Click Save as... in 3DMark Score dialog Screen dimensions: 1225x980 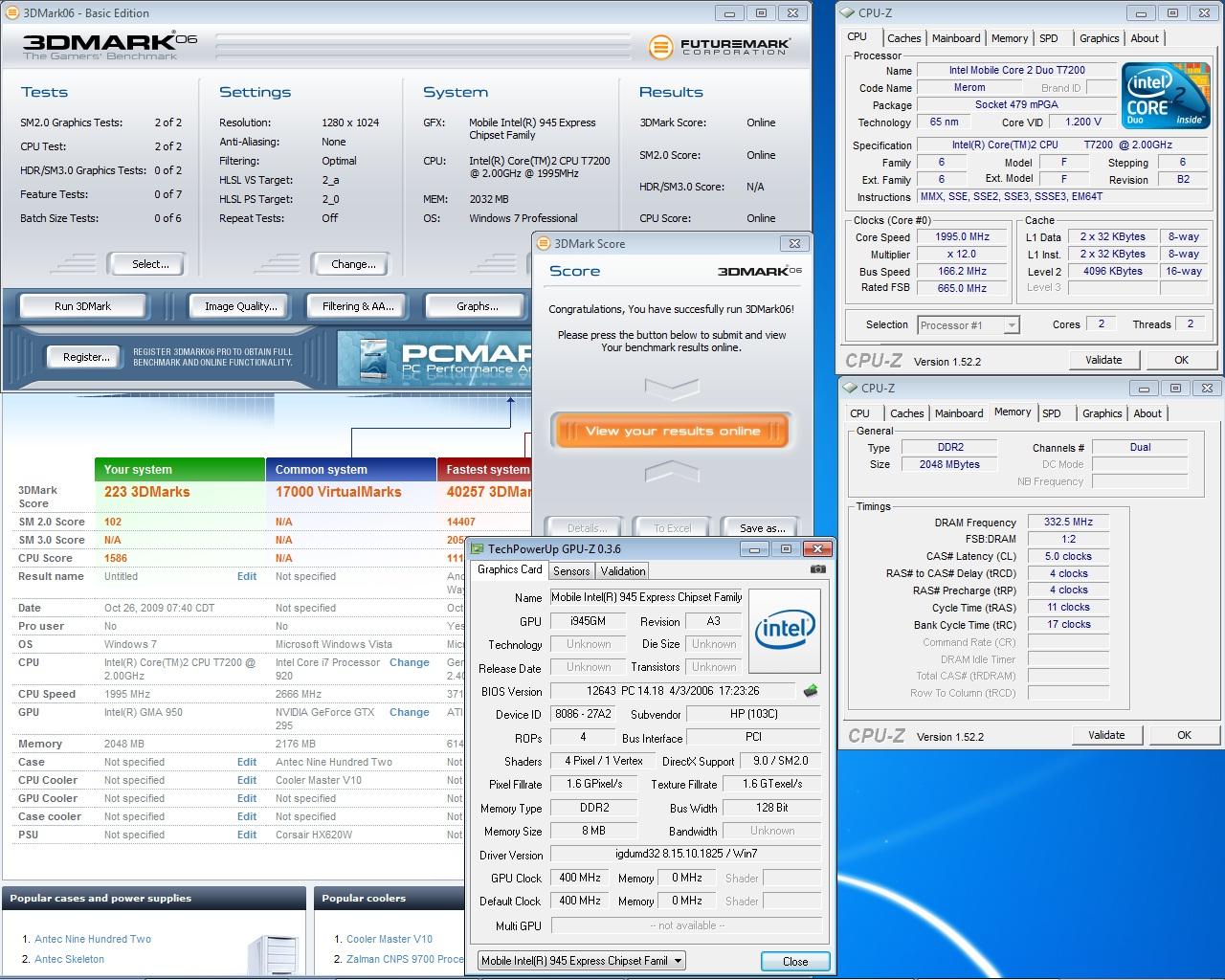(762, 528)
